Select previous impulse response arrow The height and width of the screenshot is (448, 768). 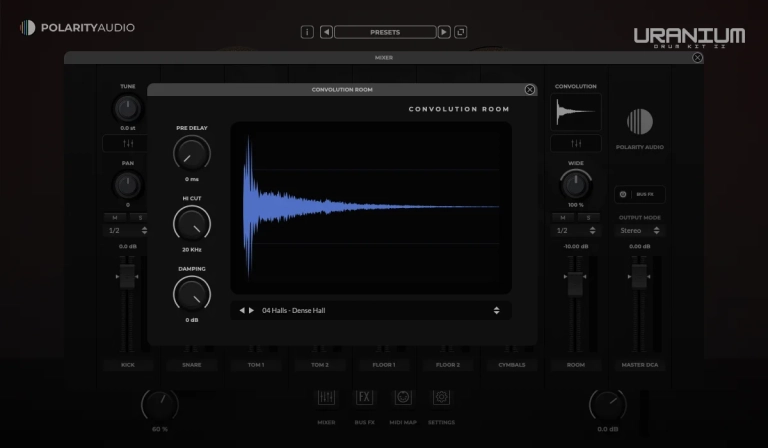tap(241, 310)
